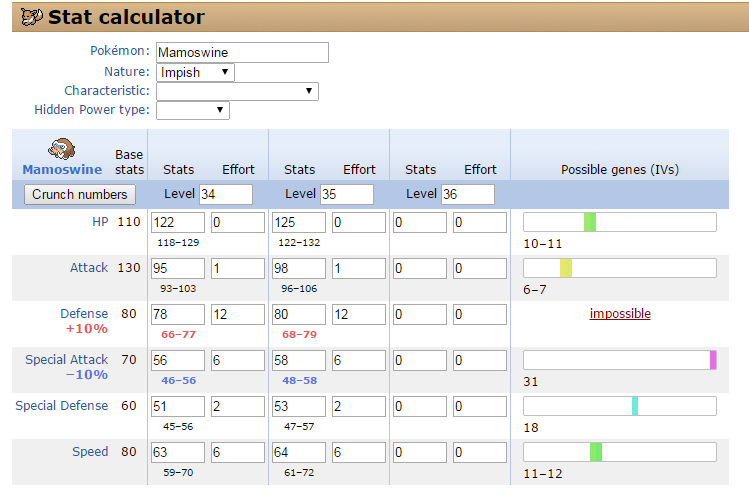749x500 pixels.
Task: Click the Defense stat label
Action: coord(84,314)
